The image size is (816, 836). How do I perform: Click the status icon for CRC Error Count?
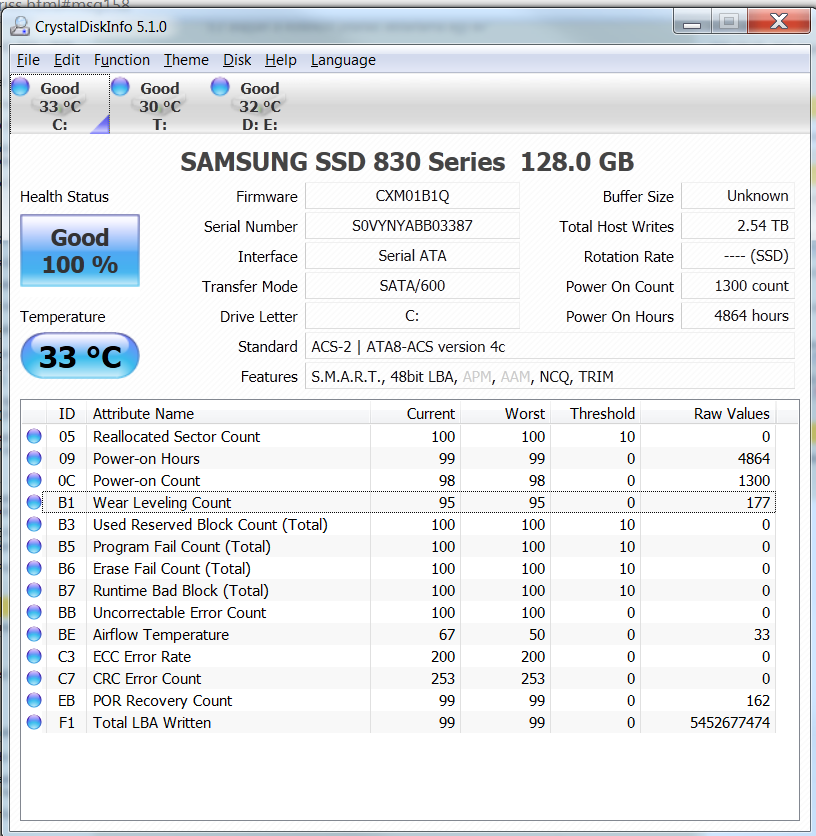click(x=34, y=678)
